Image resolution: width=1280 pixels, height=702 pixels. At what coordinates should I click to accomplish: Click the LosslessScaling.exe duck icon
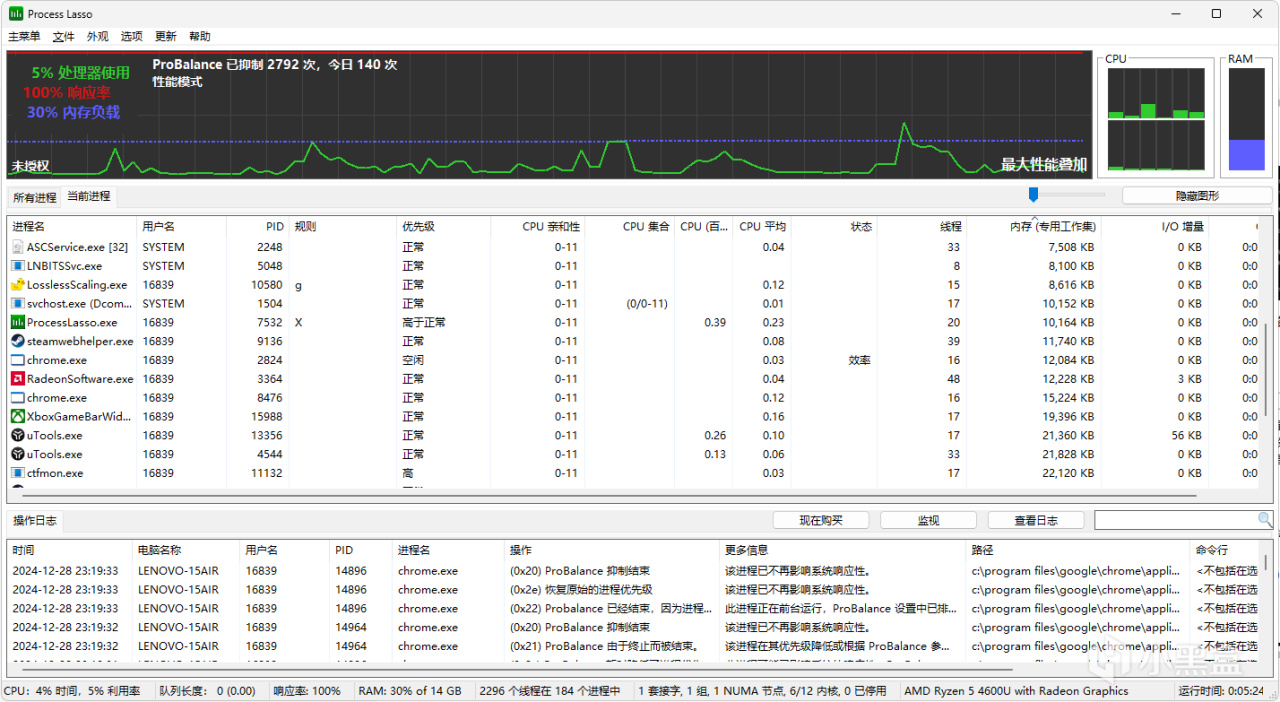pyautogui.click(x=18, y=285)
